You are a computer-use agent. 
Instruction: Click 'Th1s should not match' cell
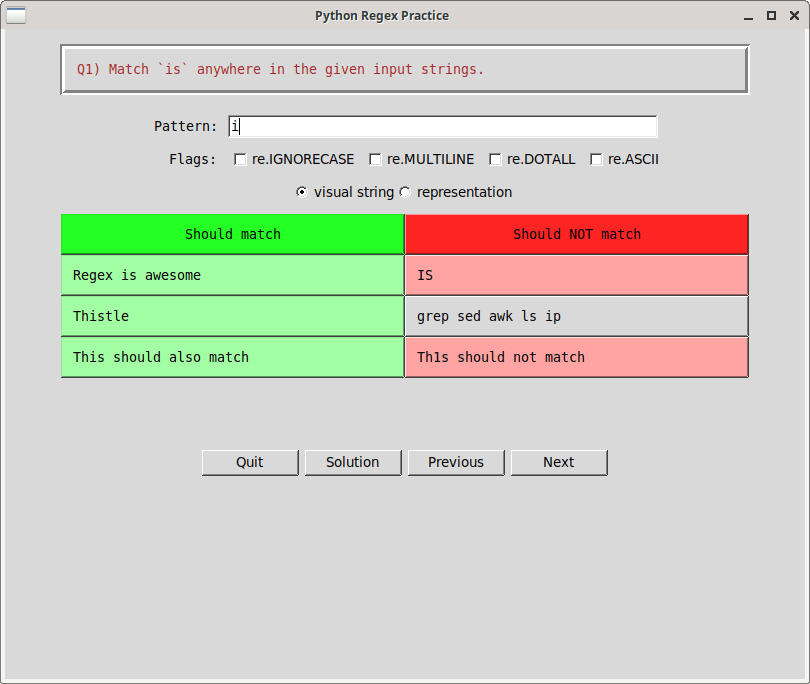[x=577, y=357]
